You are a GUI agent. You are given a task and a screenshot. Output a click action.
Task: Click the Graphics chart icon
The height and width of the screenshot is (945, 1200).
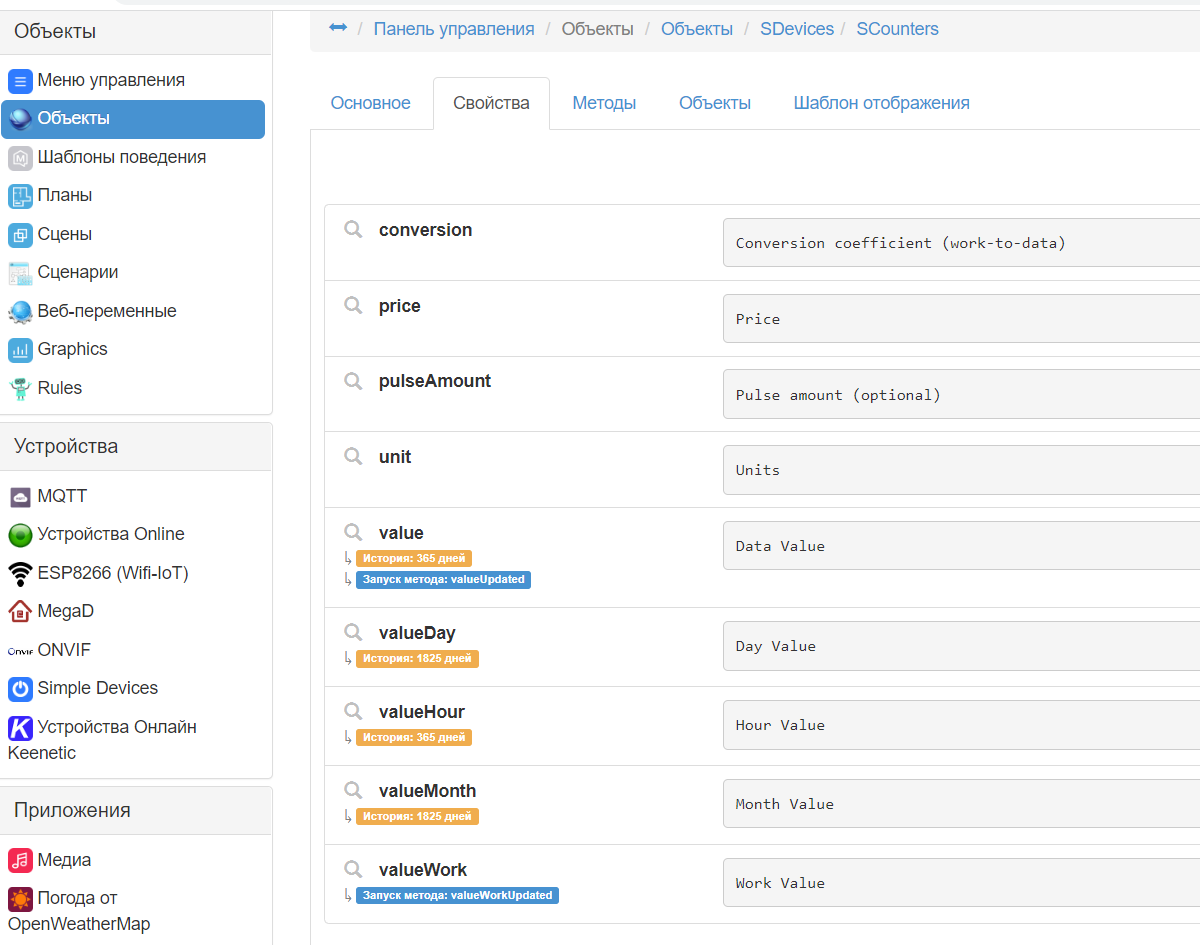click(20, 350)
